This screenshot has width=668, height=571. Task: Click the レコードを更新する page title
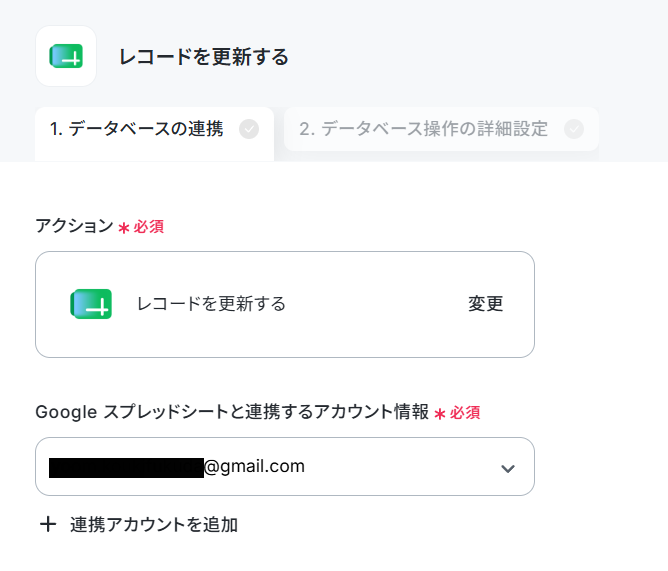coord(204,57)
